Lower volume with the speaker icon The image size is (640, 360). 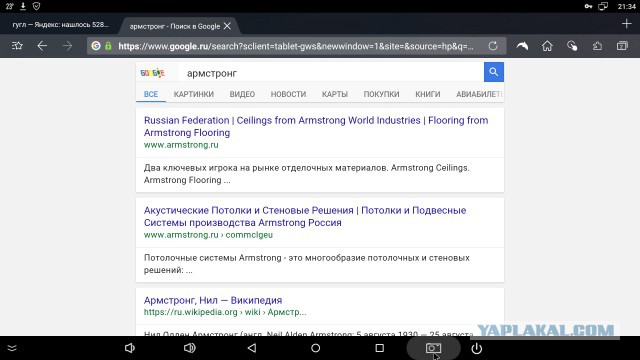click(129, 348)
